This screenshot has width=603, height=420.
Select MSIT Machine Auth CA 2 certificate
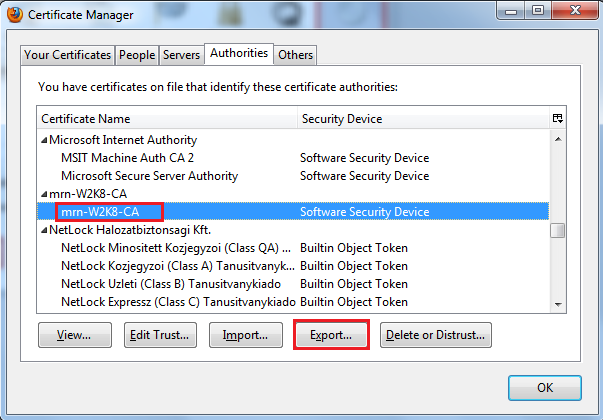pos(127,158)
